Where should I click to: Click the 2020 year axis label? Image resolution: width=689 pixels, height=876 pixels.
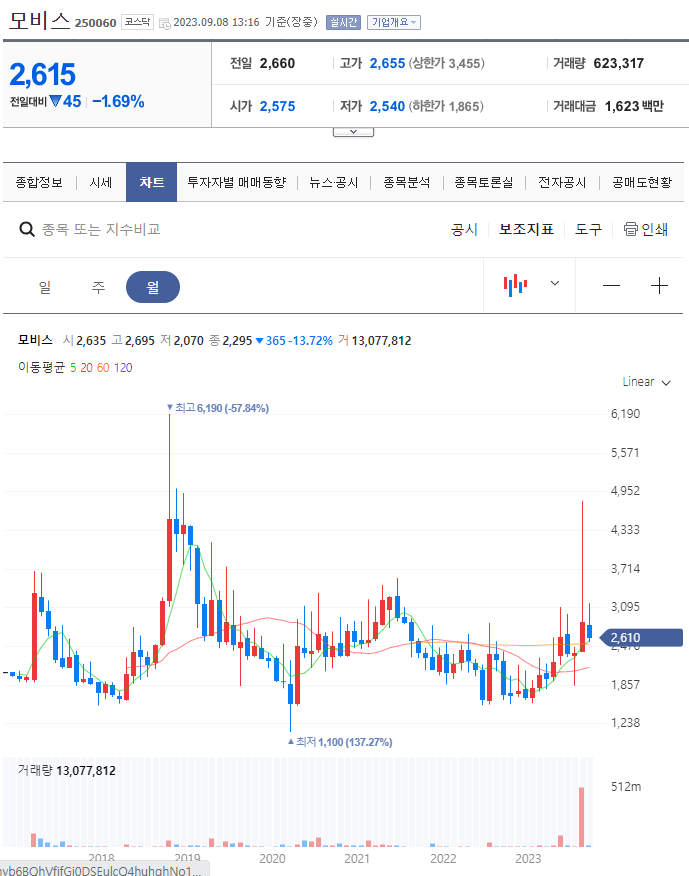(272, 858)
